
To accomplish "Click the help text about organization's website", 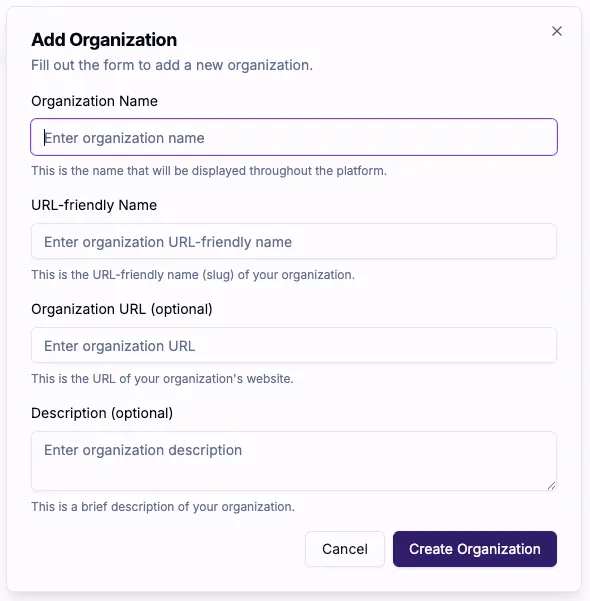I will (162, 379).
